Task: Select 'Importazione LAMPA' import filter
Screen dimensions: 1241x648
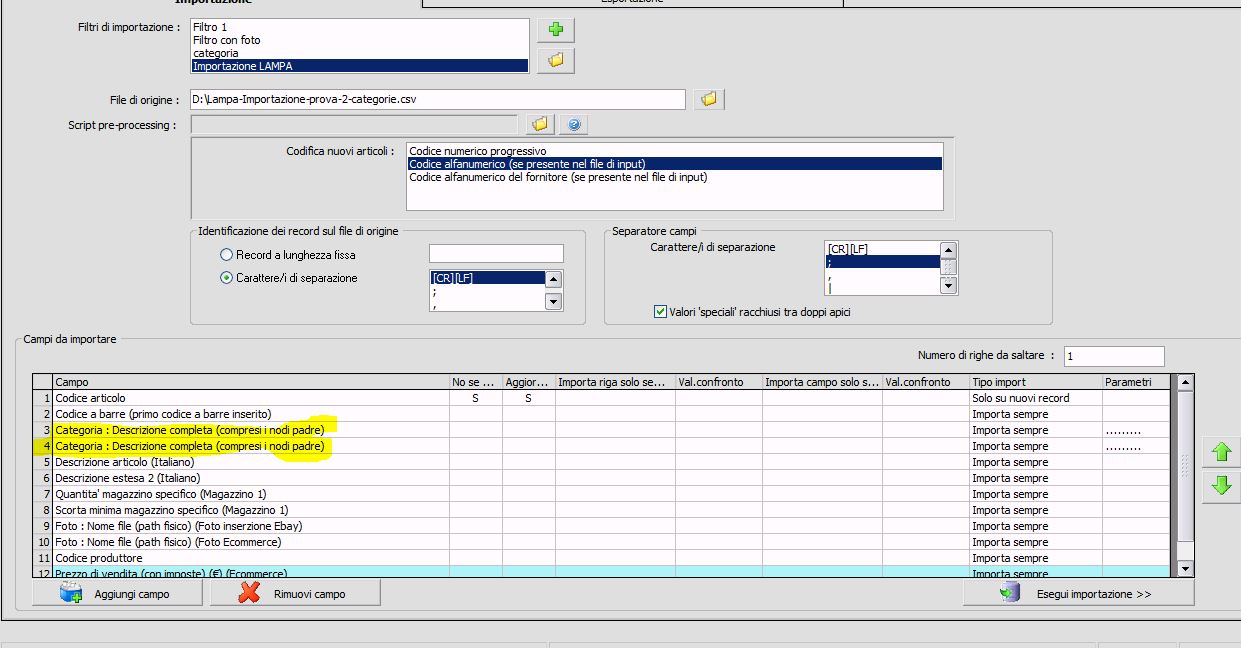Action: (x=359, y=66)
